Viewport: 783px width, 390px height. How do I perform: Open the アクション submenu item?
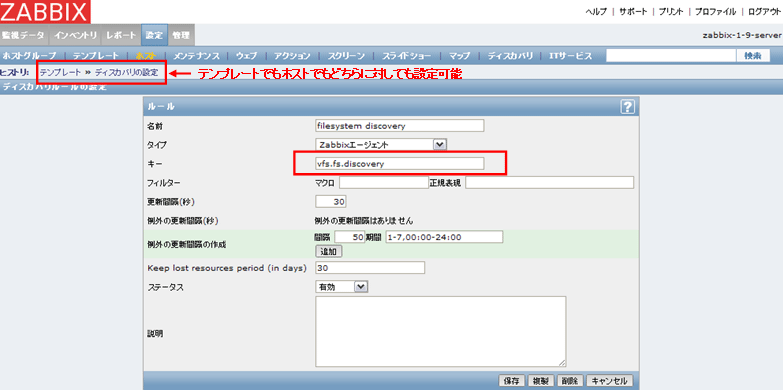click(x=292, y=56)
